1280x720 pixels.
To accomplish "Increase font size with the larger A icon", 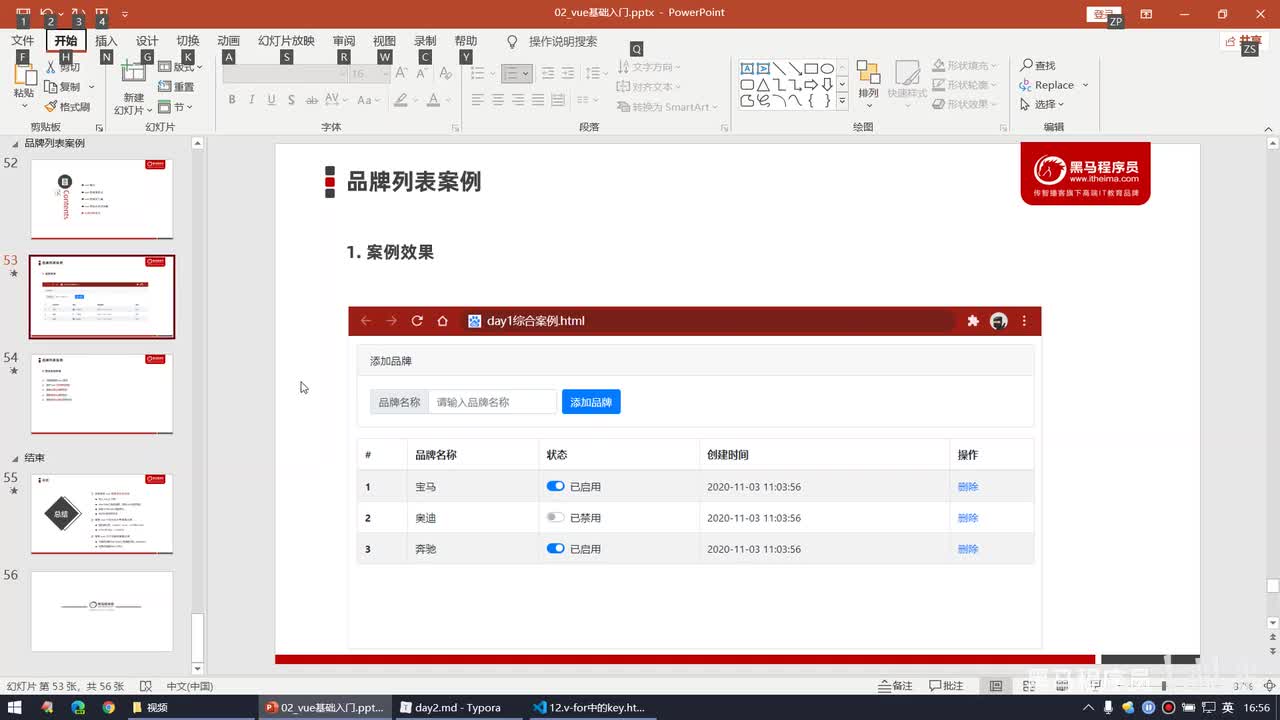I will pos(401,74).
